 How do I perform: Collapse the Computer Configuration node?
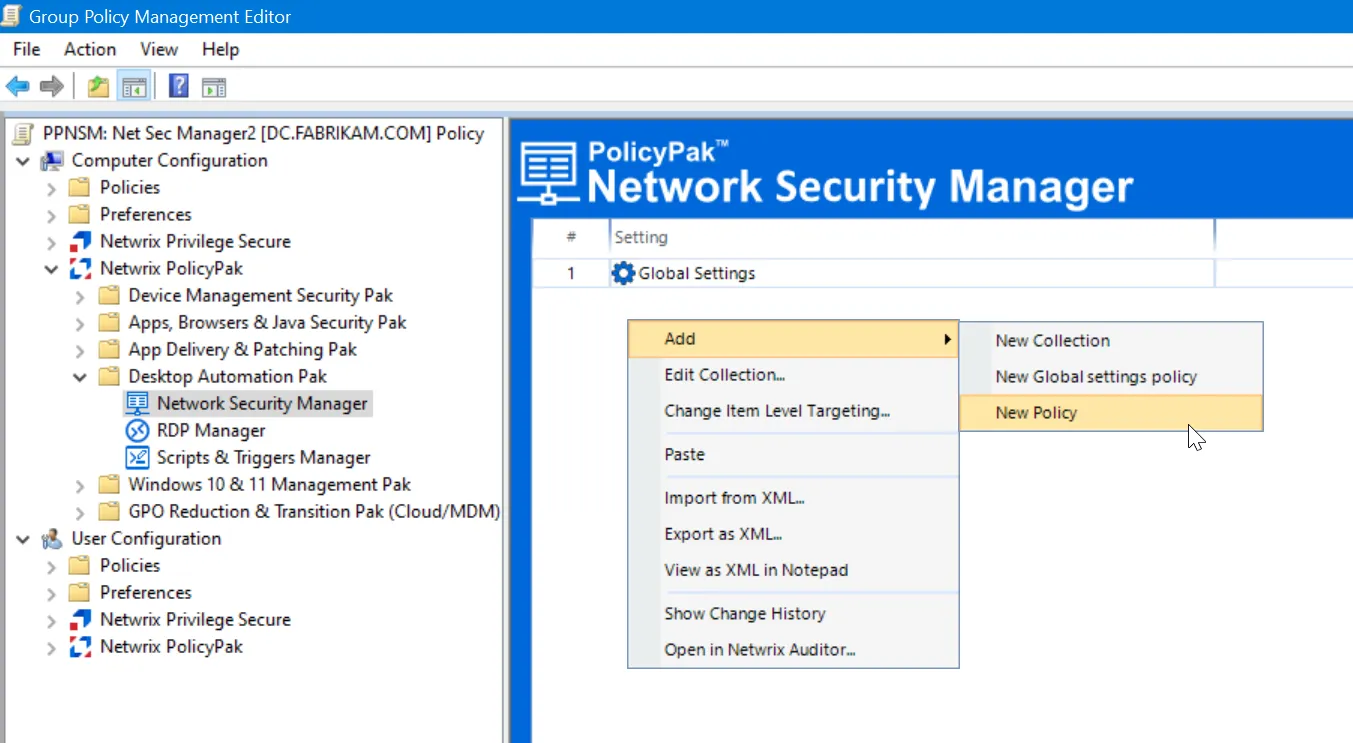23,161
